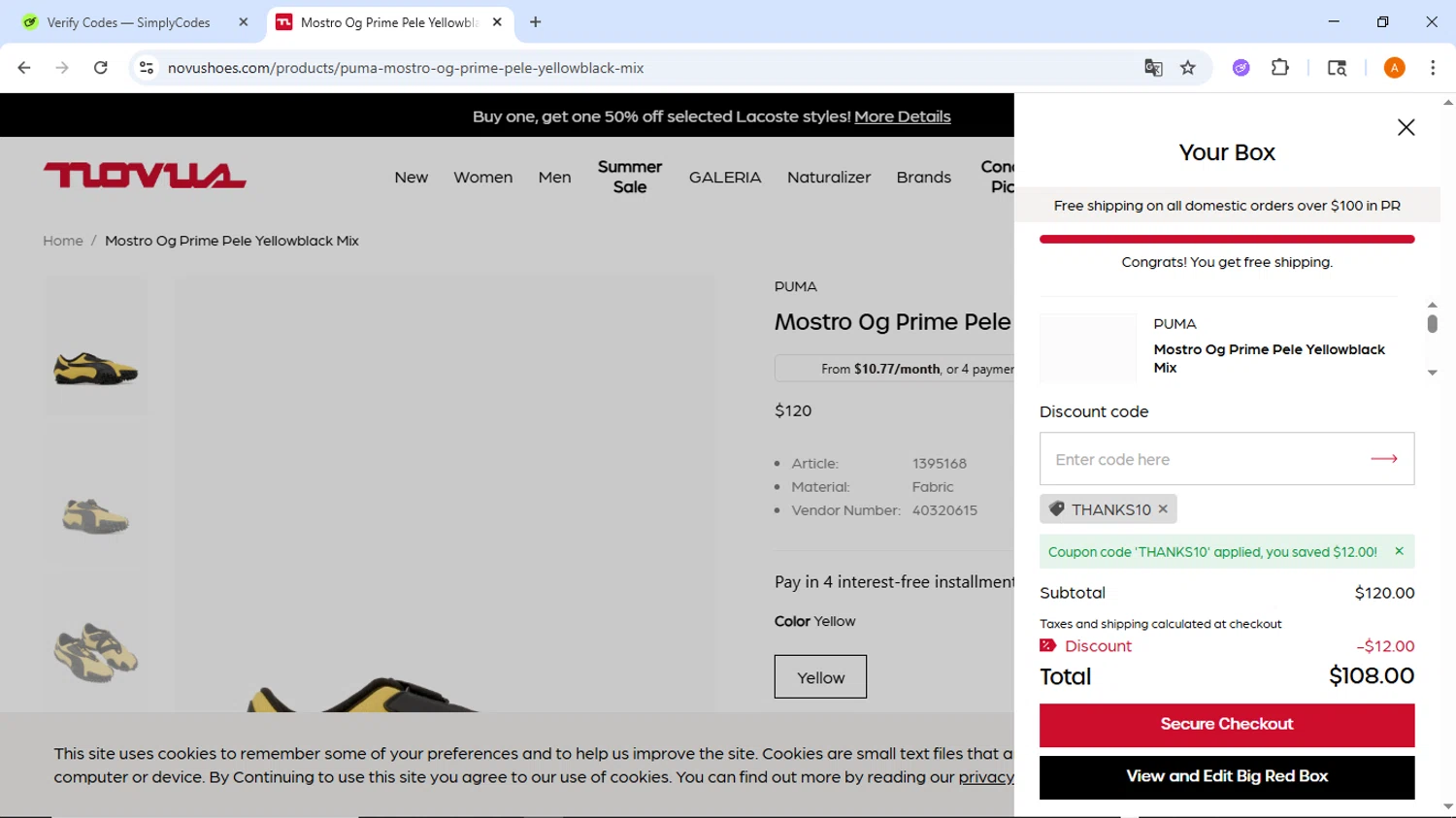Maximize or restore the browser window

[x=1382, y=21]
